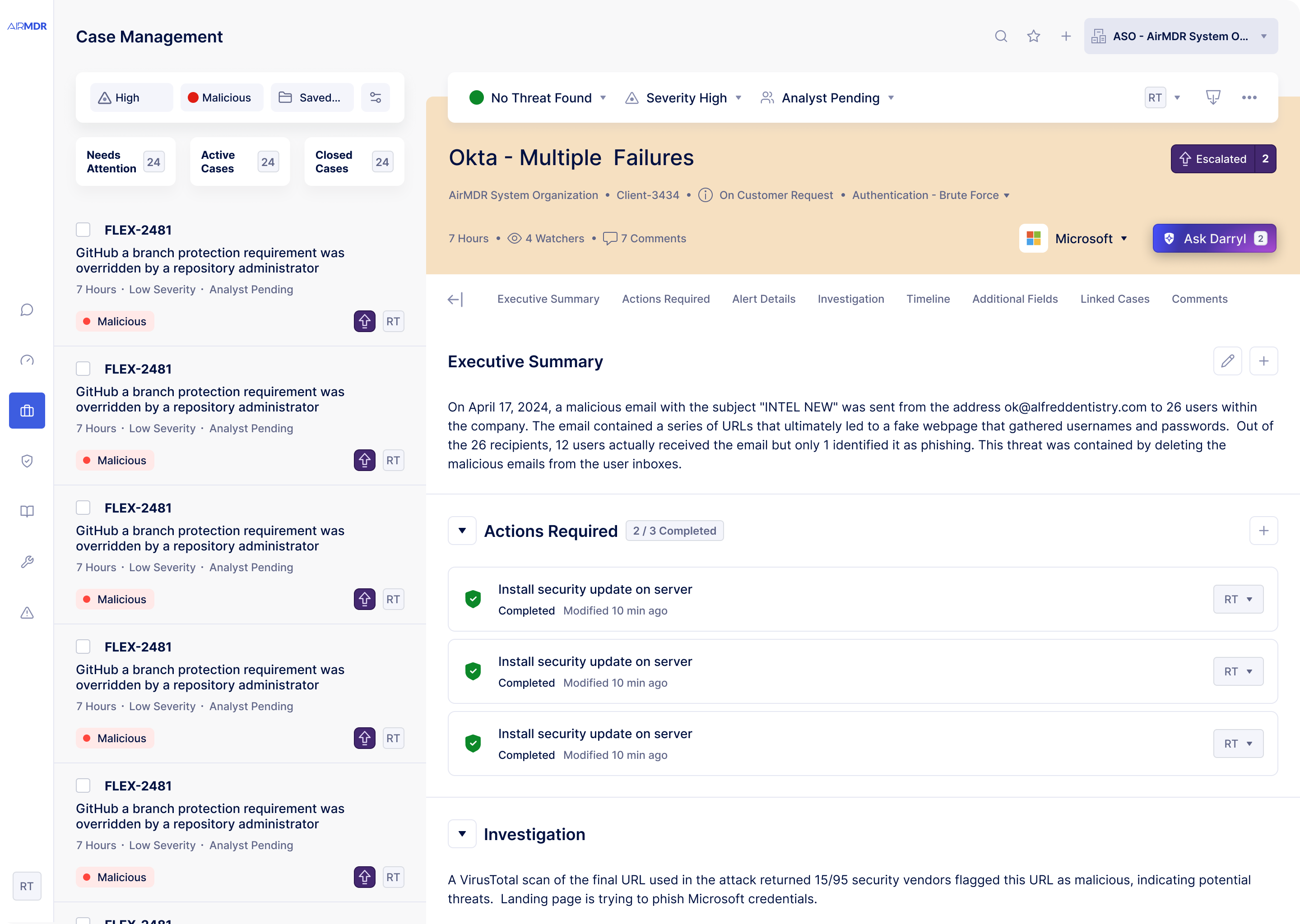Switch to the Alert Details tab

[x=763, y=299]
